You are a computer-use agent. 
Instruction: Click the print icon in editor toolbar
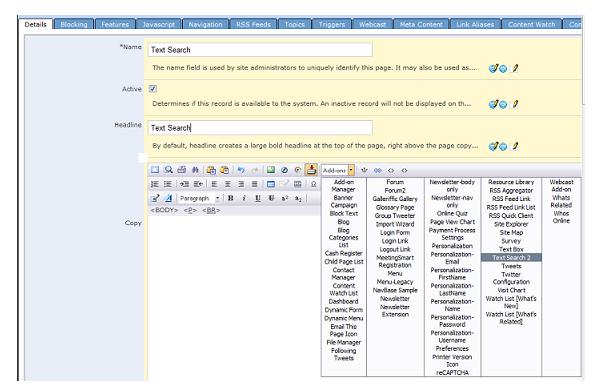(182, 170)
